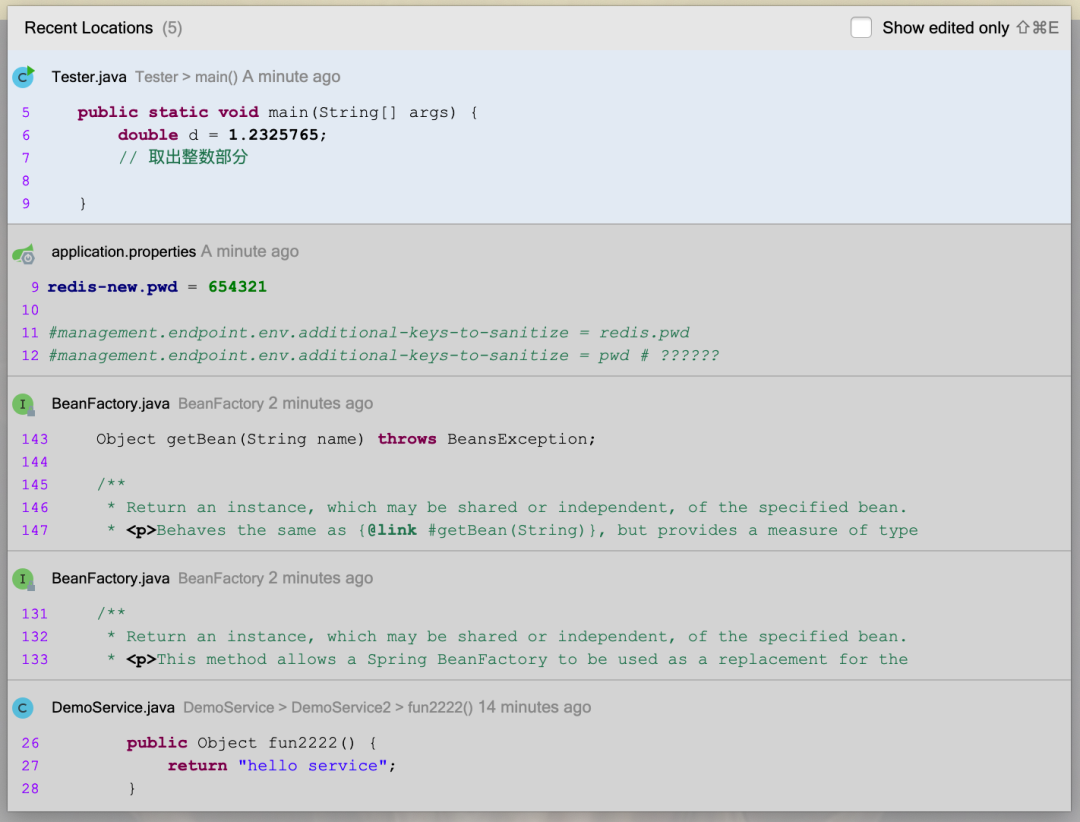Click line 146 'Return an instance' comment
Screen dimensions: 1080x822
[x=507, y=508]
